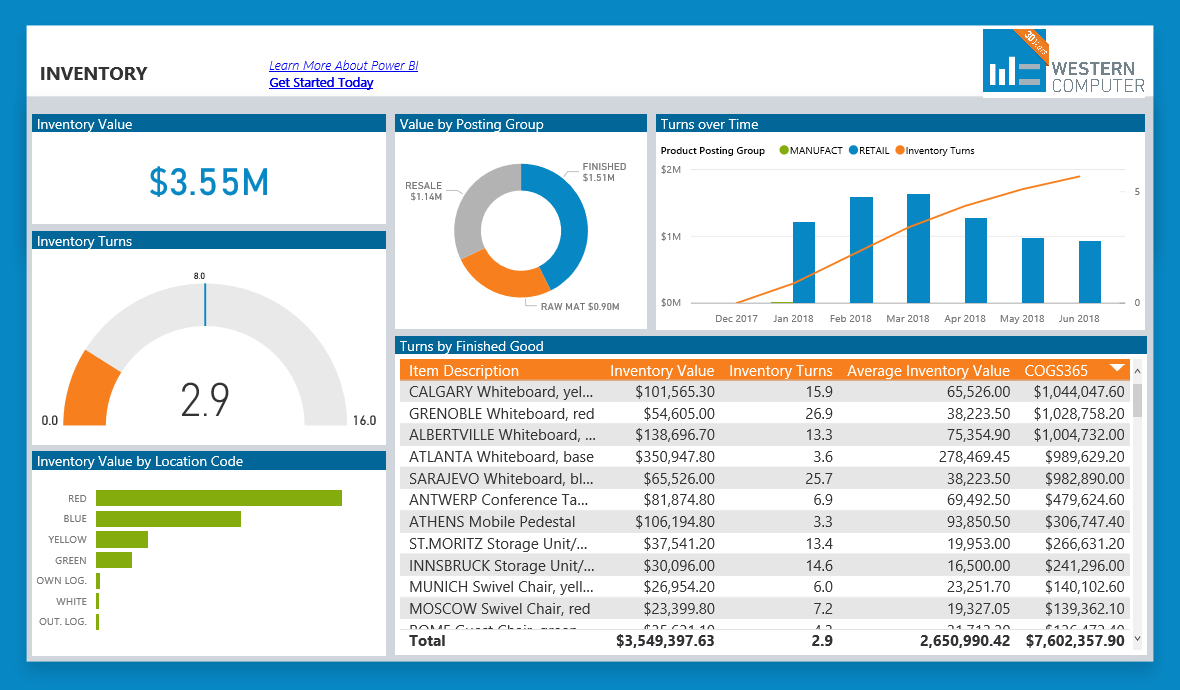Sort by the Inventory Value column header
The width and height of the screenshot is (1180, 690).
[x=663, y=370]
